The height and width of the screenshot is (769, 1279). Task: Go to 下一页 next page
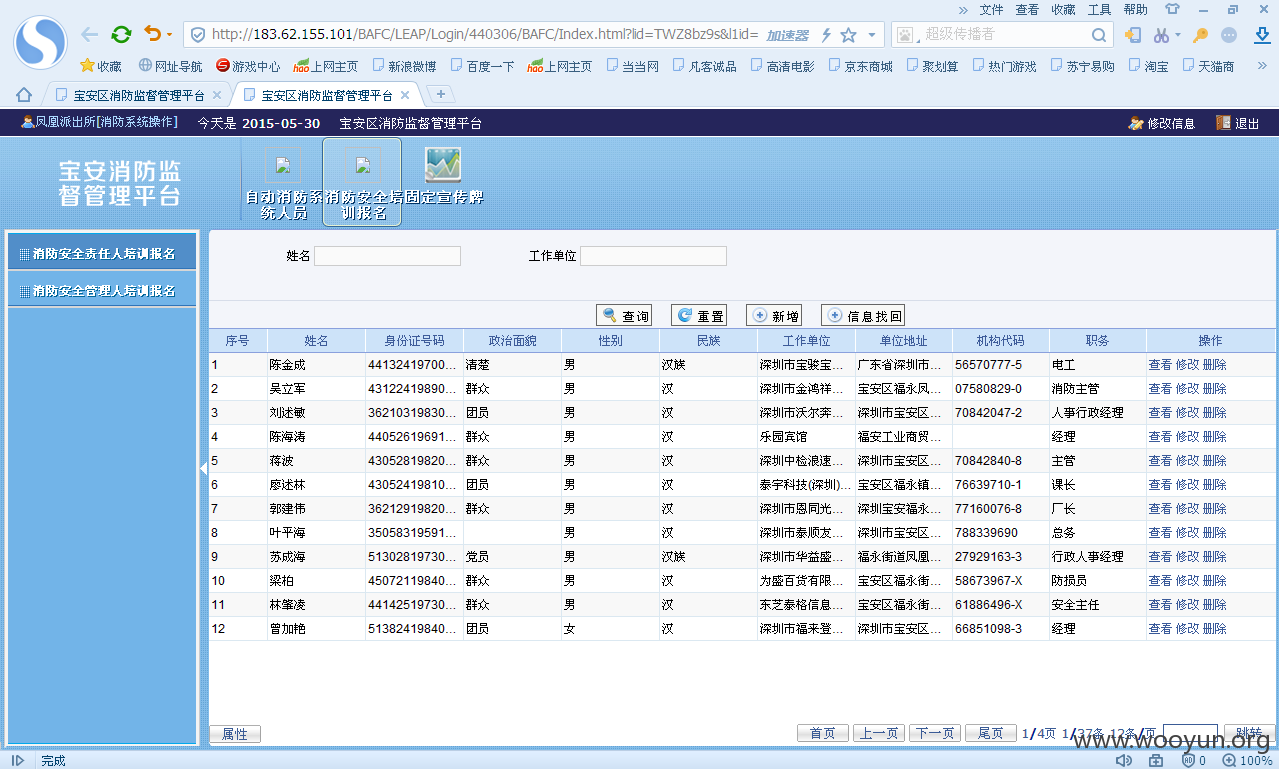pos(935,733)
